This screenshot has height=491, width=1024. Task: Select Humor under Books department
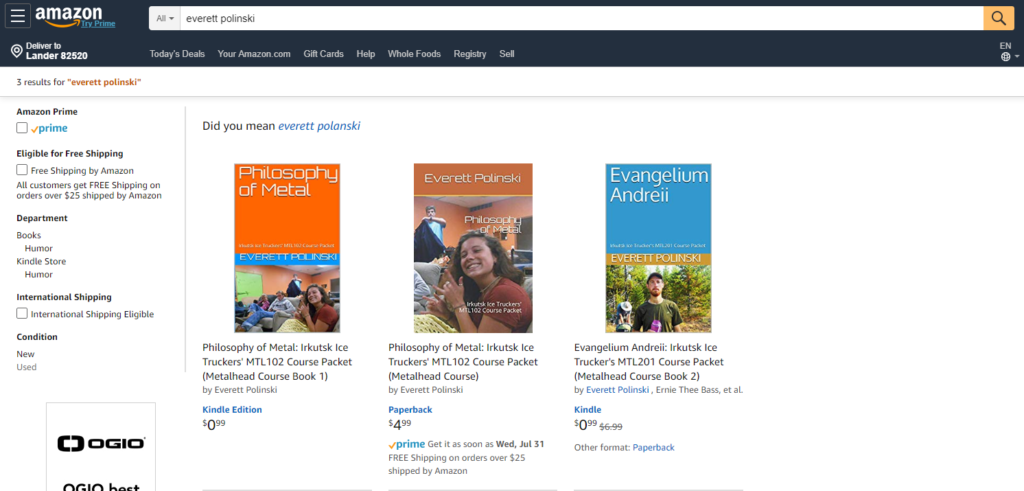point(39,248)
